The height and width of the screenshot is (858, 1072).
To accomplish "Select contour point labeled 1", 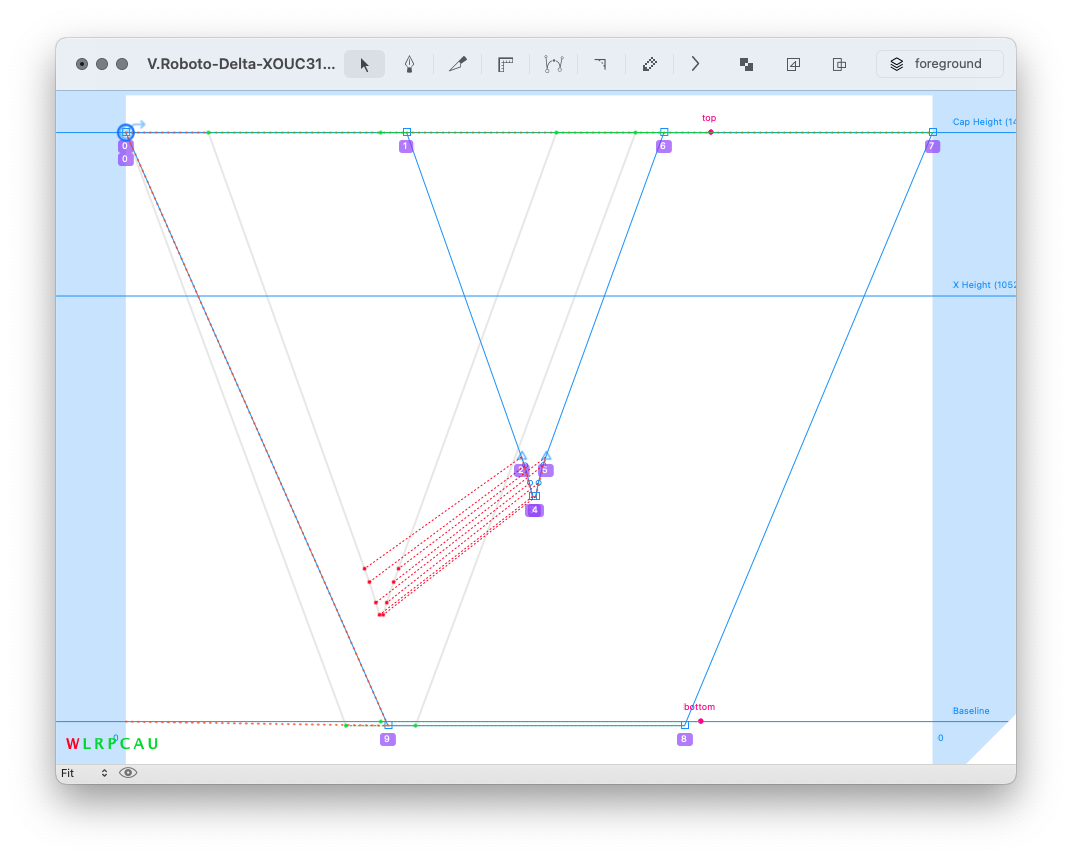I will tap(407, 132).
